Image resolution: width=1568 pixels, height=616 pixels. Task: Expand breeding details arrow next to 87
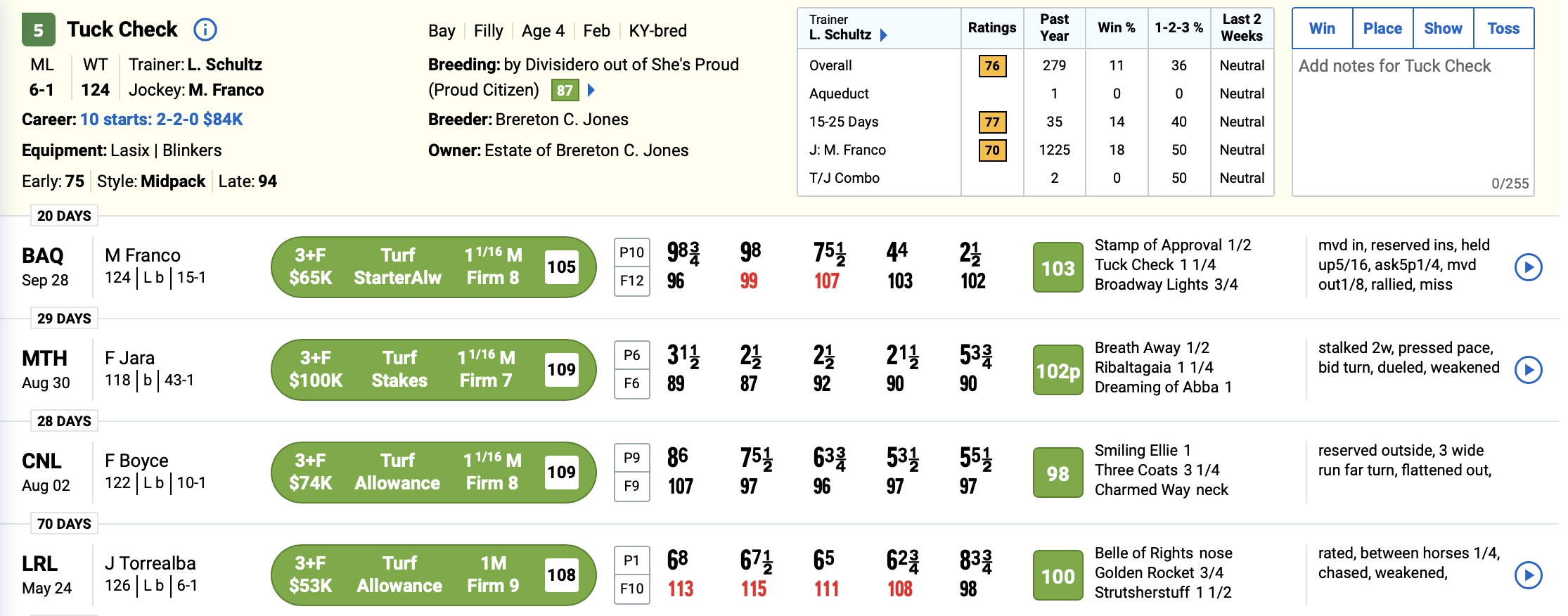point(591,90)
